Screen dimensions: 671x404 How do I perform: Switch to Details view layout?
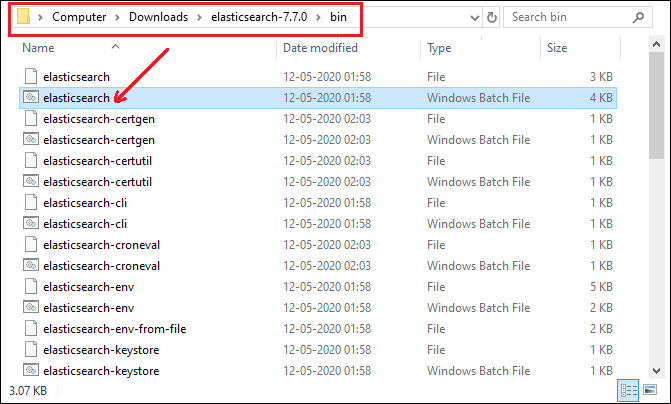point(628,390)
